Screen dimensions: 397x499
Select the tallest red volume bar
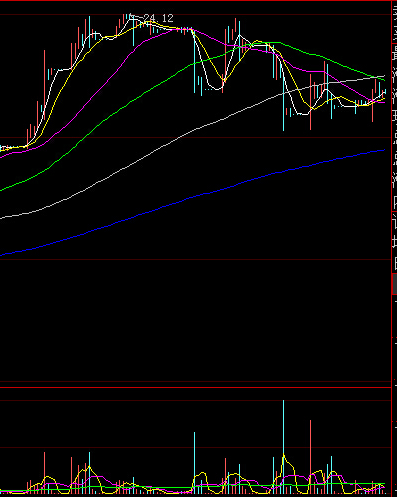tap(310, 457)
